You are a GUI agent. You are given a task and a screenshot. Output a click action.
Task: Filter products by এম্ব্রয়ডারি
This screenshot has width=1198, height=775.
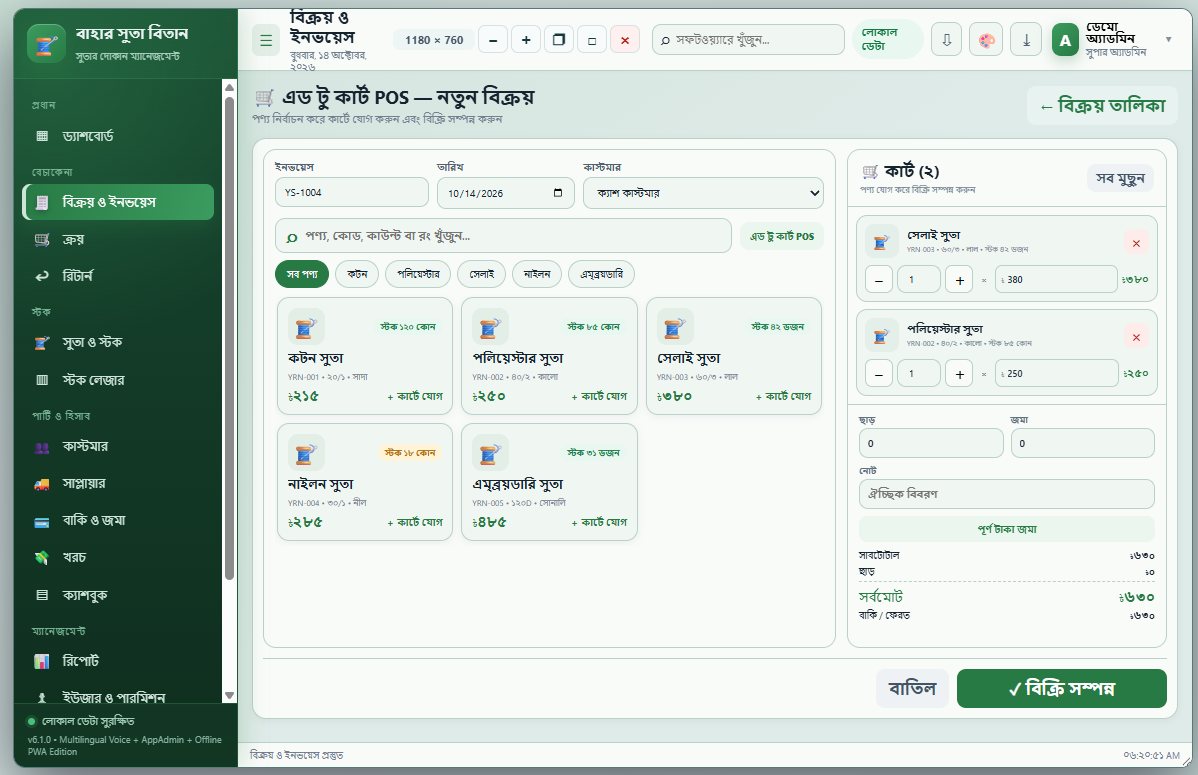601,274
